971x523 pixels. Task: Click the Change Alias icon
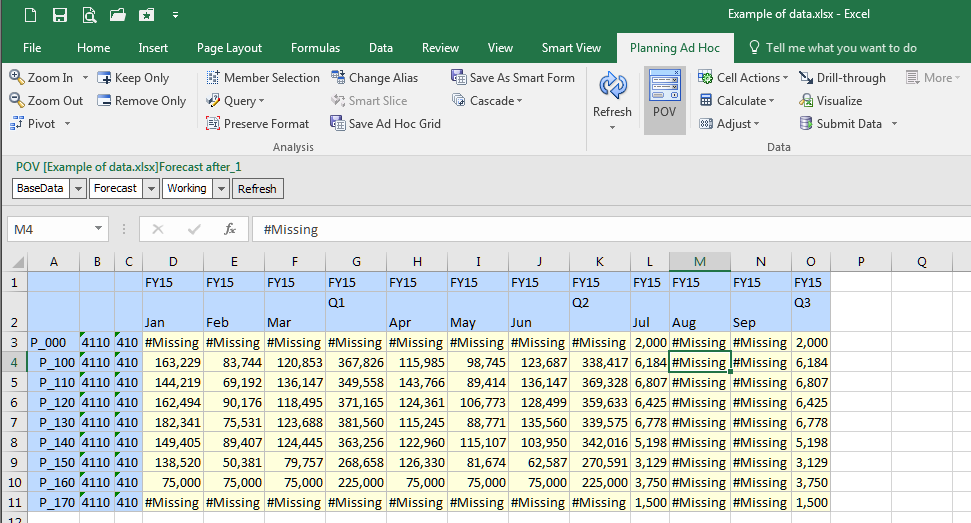(338, 78)
